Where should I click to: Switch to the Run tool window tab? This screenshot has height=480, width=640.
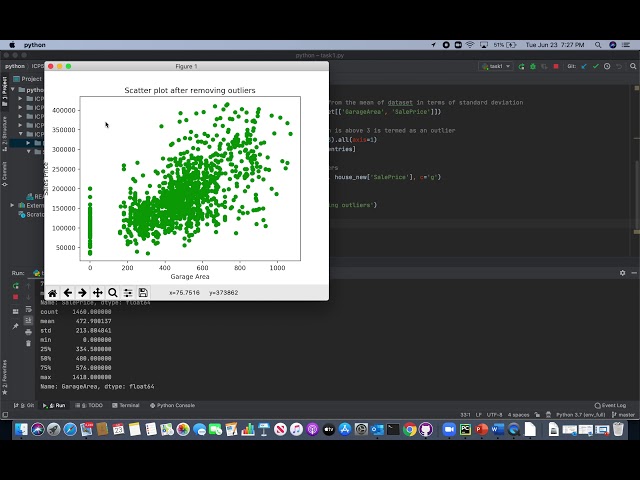(54, 405)
